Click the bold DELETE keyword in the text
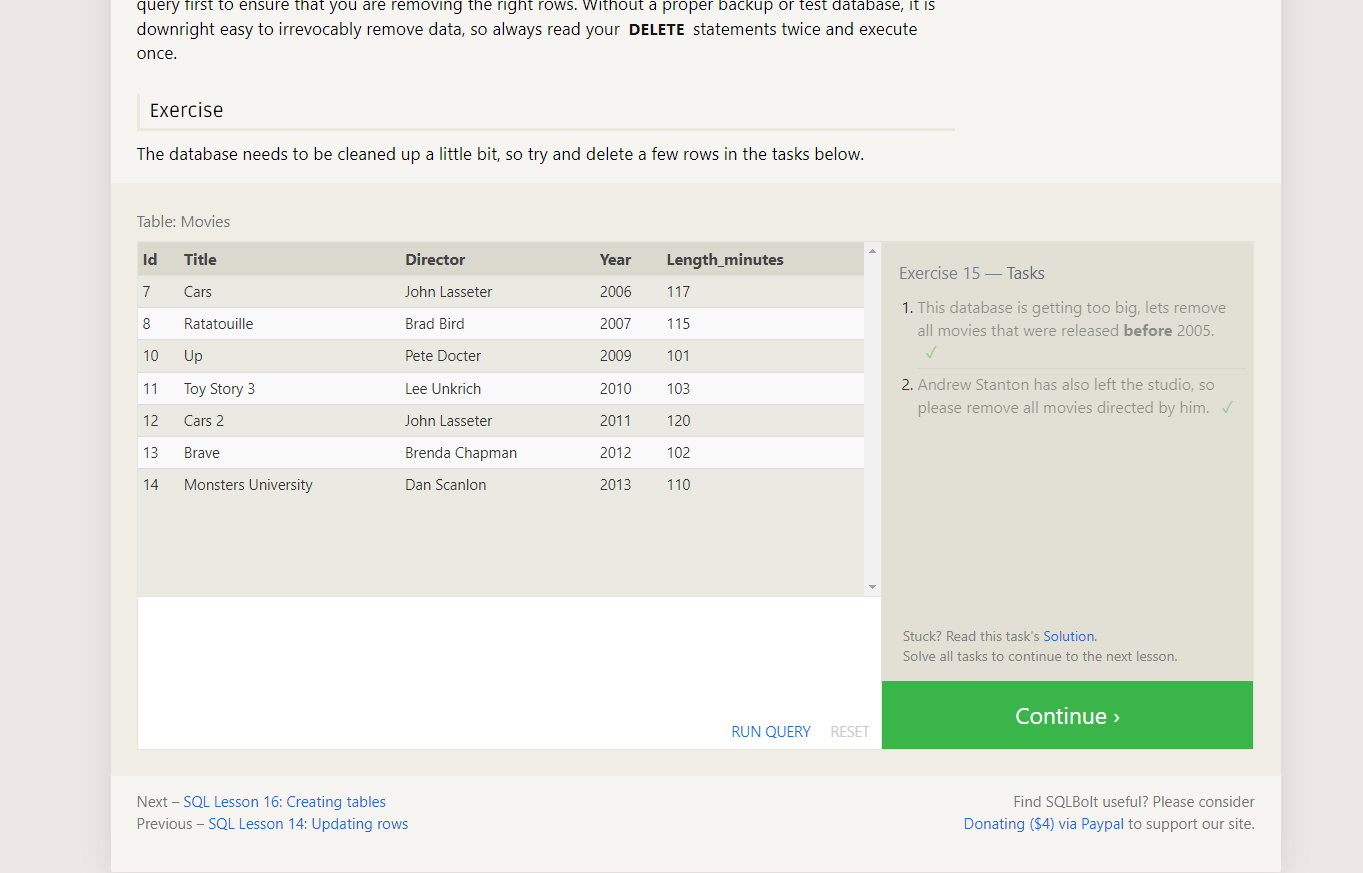 657,30
